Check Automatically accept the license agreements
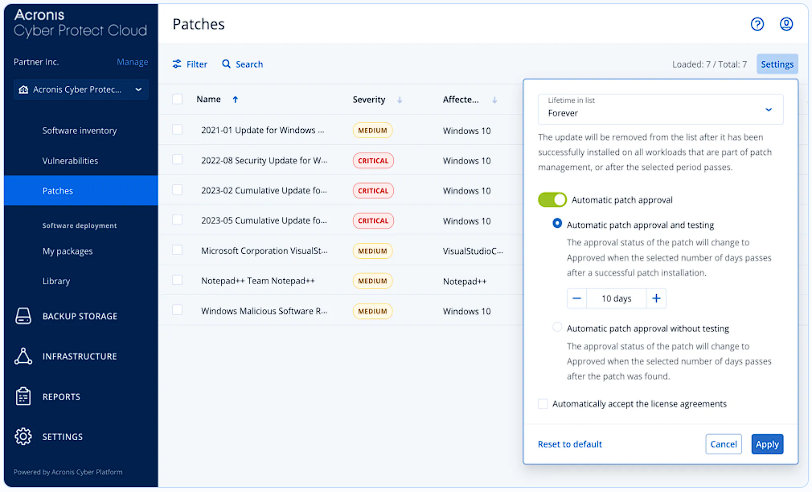The image size is (812, 492). (x=543, y=404)
